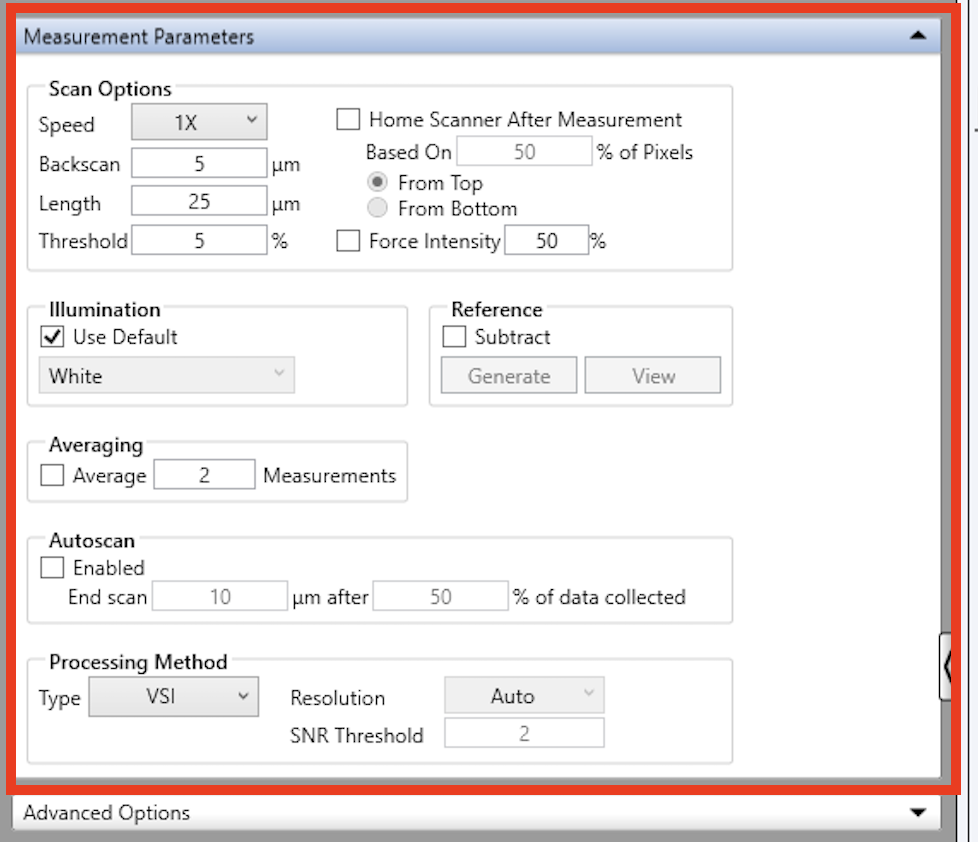This screenshot has width=978, height=842.
Task: Open the Processing Method Type dropdown
Action: (x=174, y=696)
